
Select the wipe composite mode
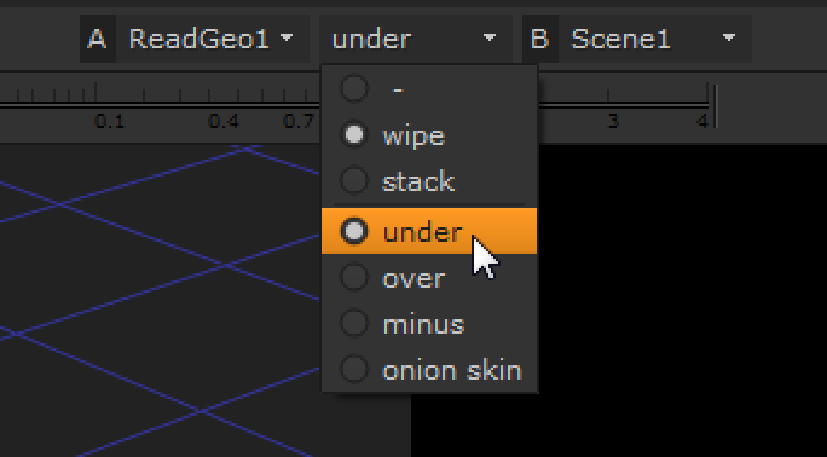coord(413,135)
